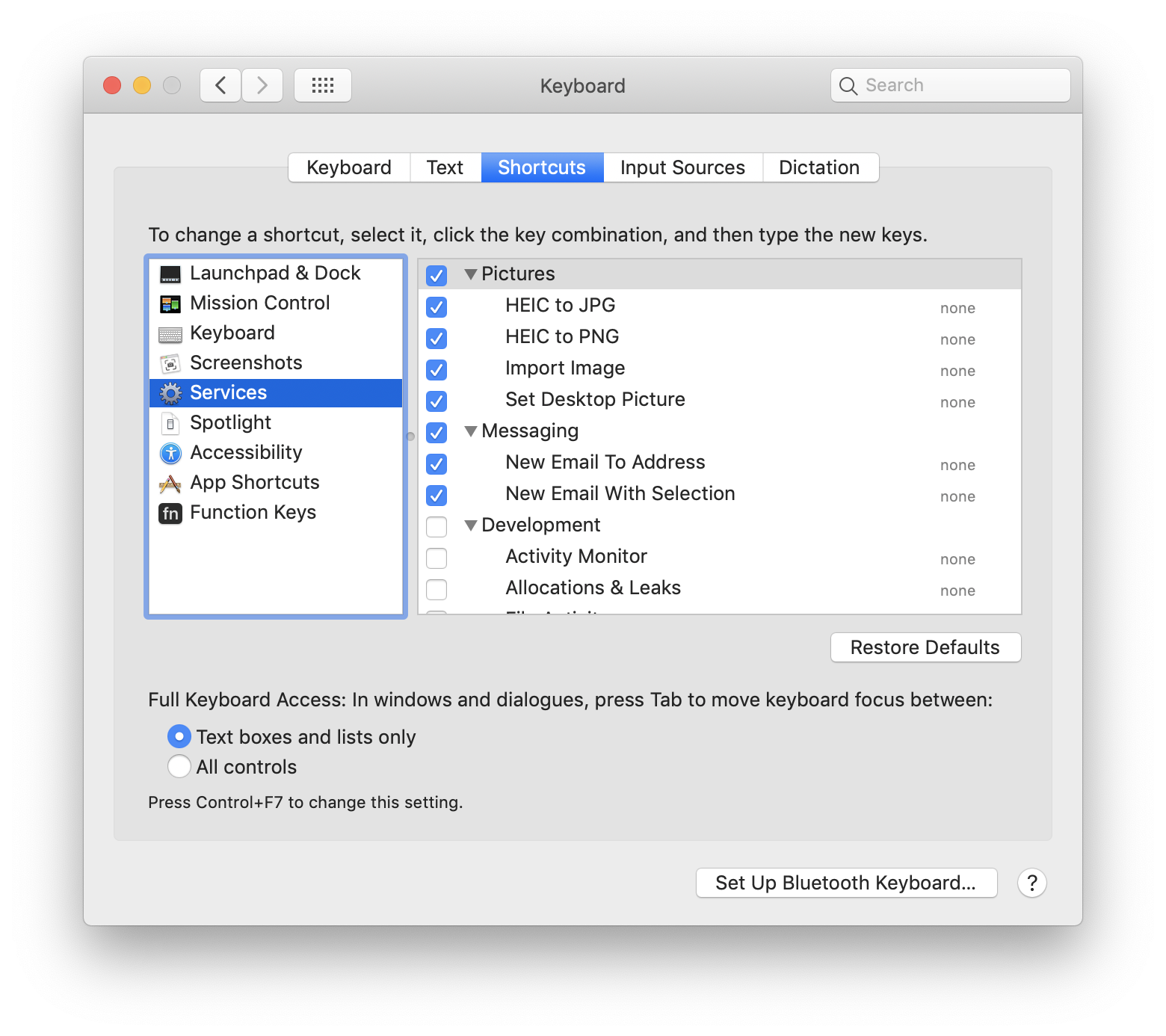Viewport: 1166px width, 1036px height.
Task: Click Set Up Bluetooth Keyboard
Action: click(845, 883)
